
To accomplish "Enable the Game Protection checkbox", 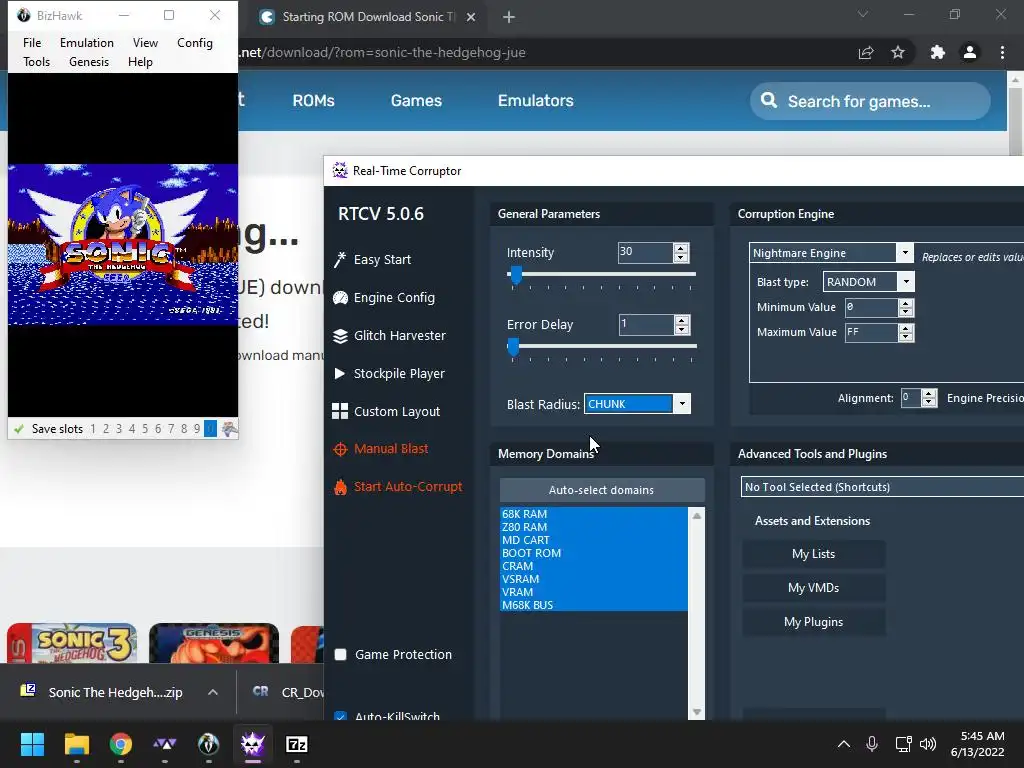I will coord(340,654).
